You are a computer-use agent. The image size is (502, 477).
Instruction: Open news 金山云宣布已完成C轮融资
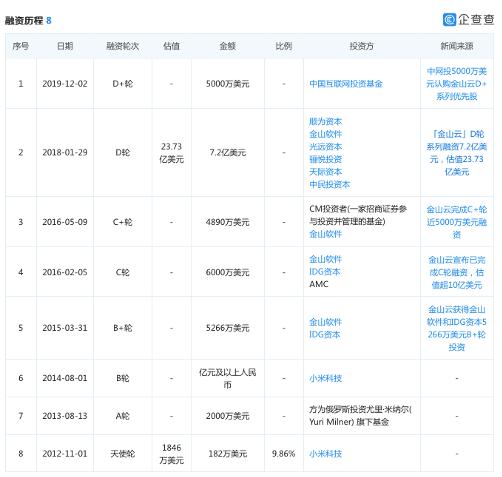tap(457, 272)
